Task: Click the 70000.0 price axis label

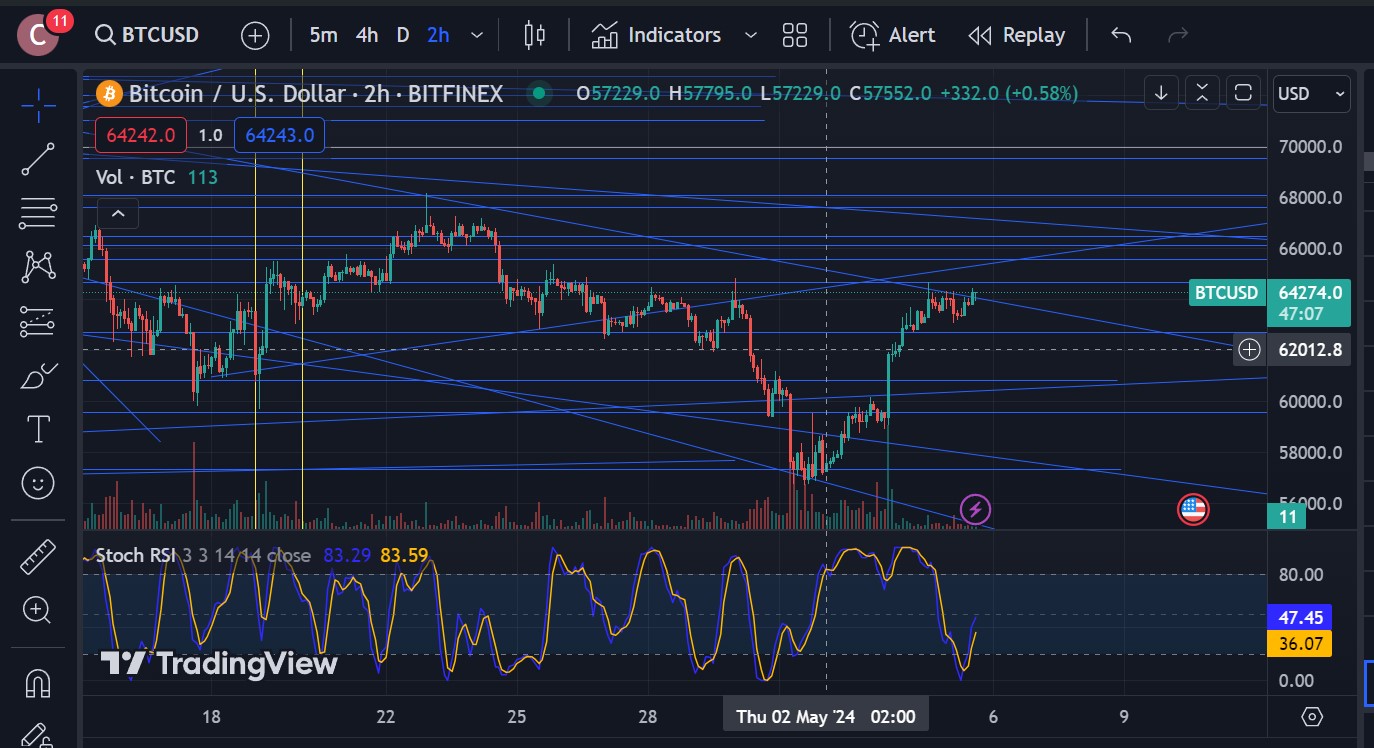Action: point(1311,147)
